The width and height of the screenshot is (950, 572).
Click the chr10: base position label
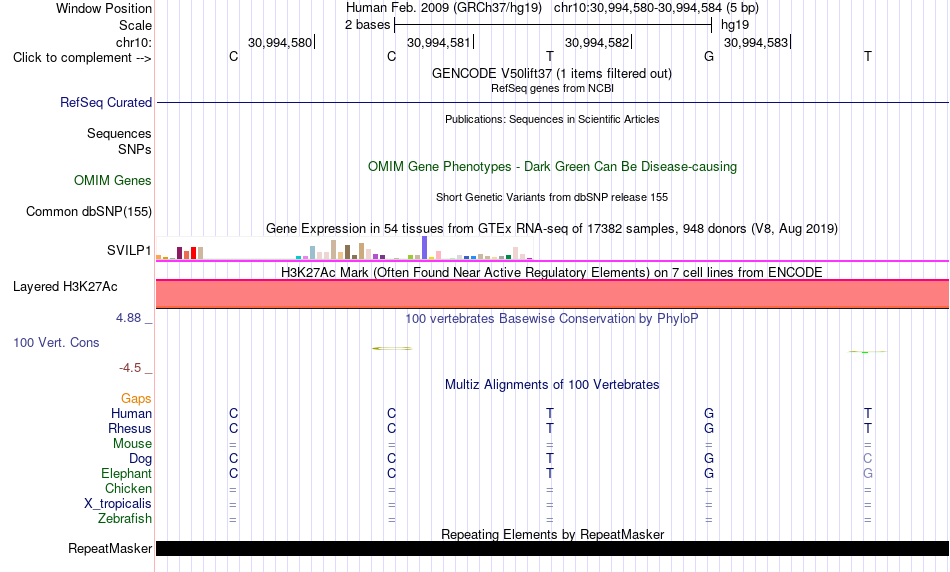pyautogui.click(x=133, y=42)
